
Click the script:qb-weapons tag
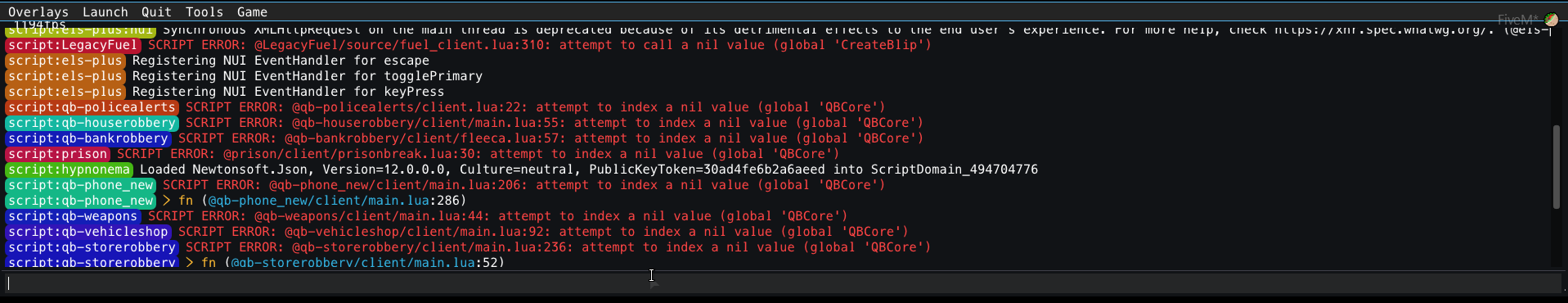(x=73, y=216)
